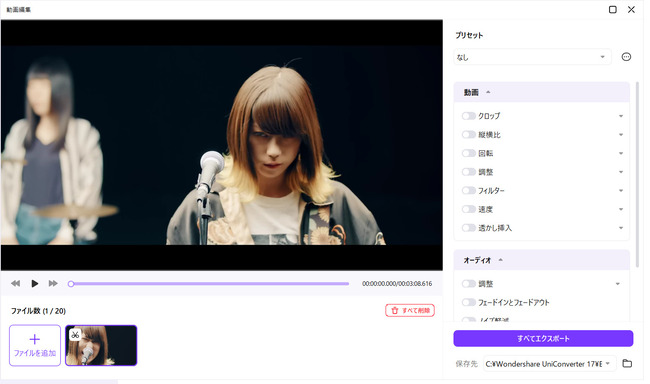Click the 動画編集 window title

pyautogui.click(x=18, y=9)
